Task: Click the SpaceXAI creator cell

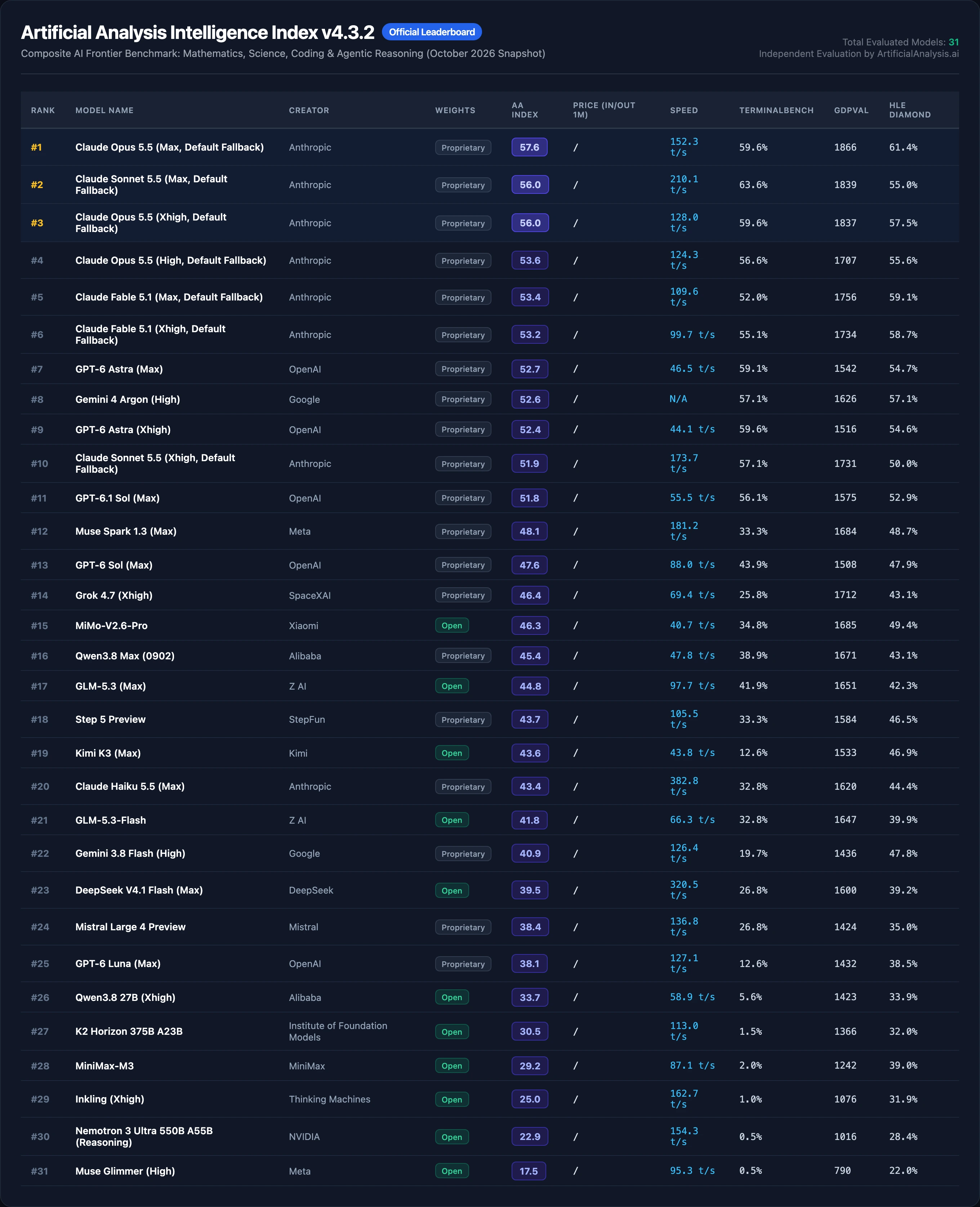Action: [310, 596]
